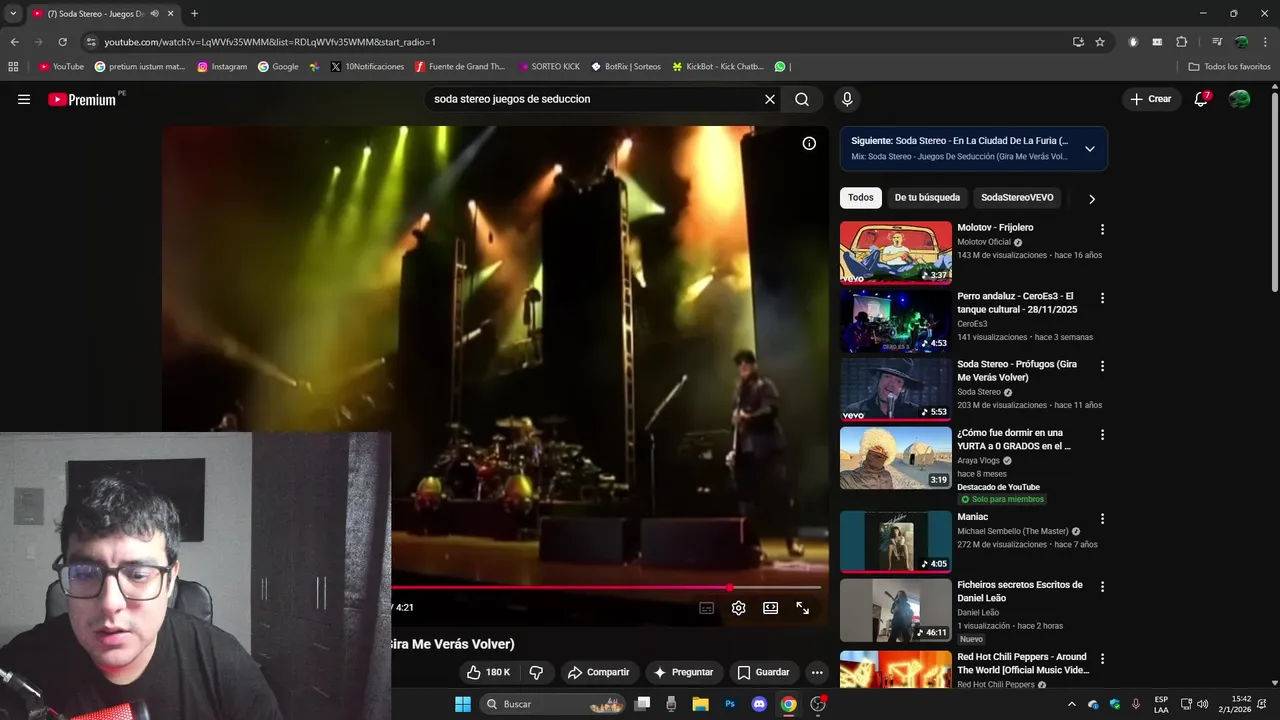
Task: Open the taskbar volume control
Action: click(x=1202, y=704)
